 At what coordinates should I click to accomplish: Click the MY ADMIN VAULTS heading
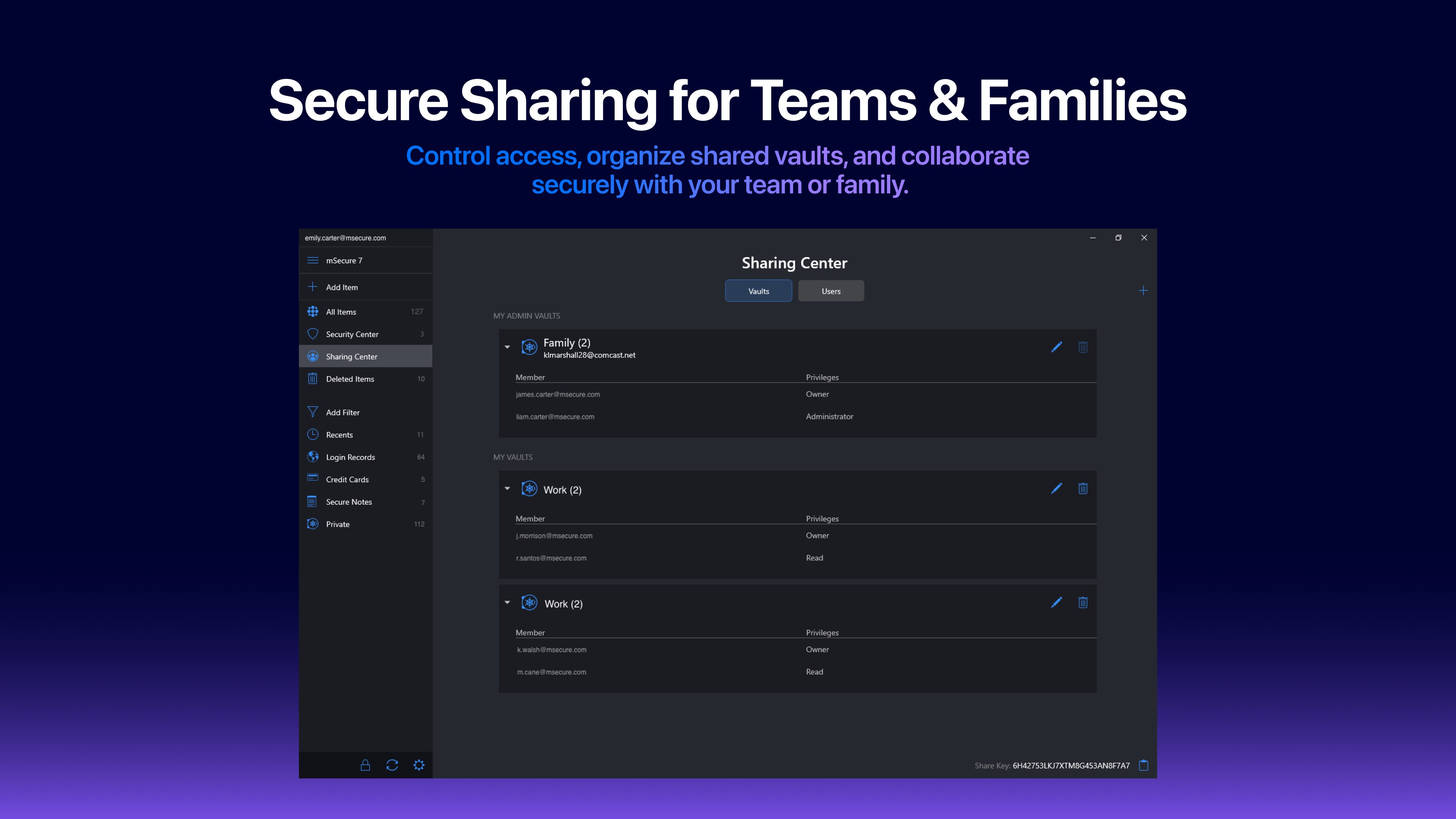click(x=526, y=316)
